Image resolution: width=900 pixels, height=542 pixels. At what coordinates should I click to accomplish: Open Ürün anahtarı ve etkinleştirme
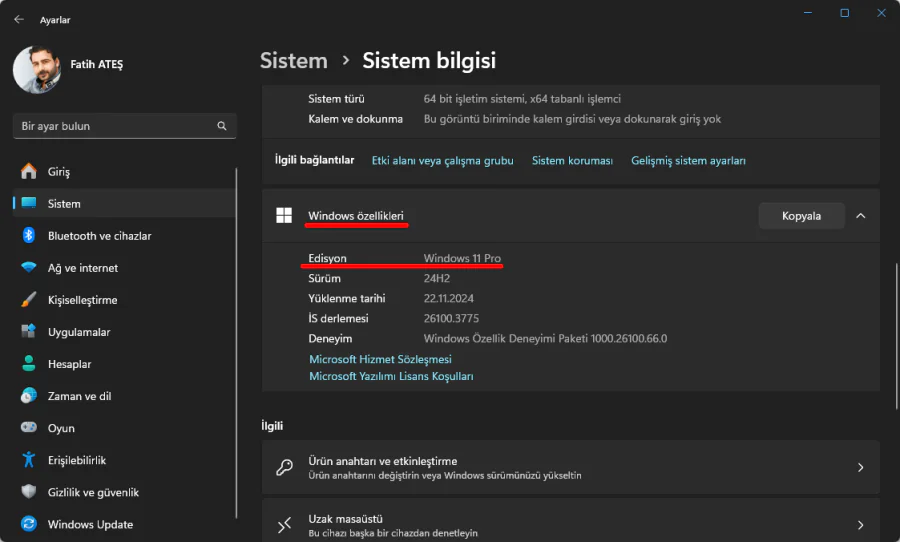click(x=571, y=467)
